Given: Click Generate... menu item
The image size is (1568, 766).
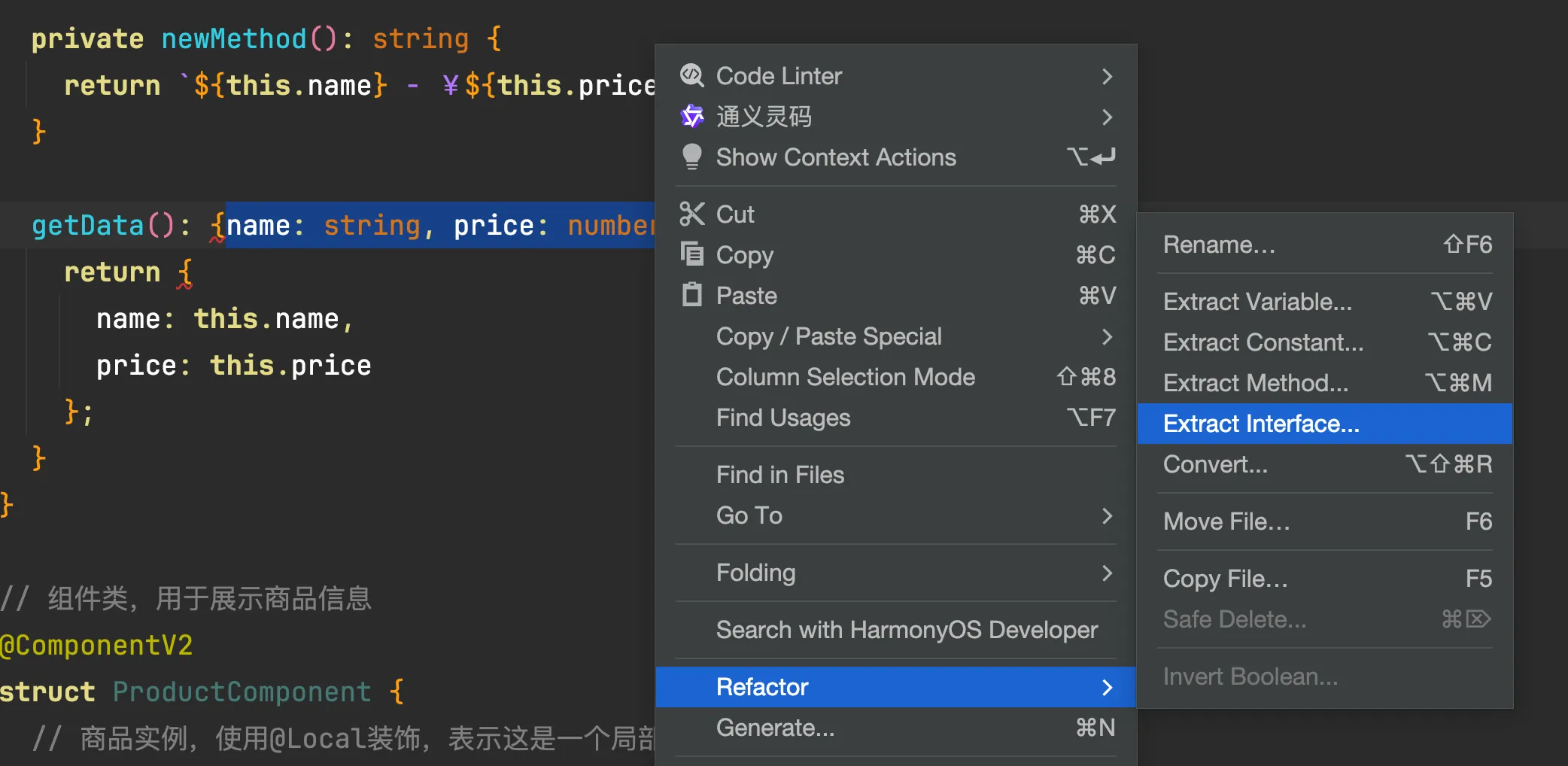Looking at the screenshot, I should pyautogui.click(x=775, y=728).
